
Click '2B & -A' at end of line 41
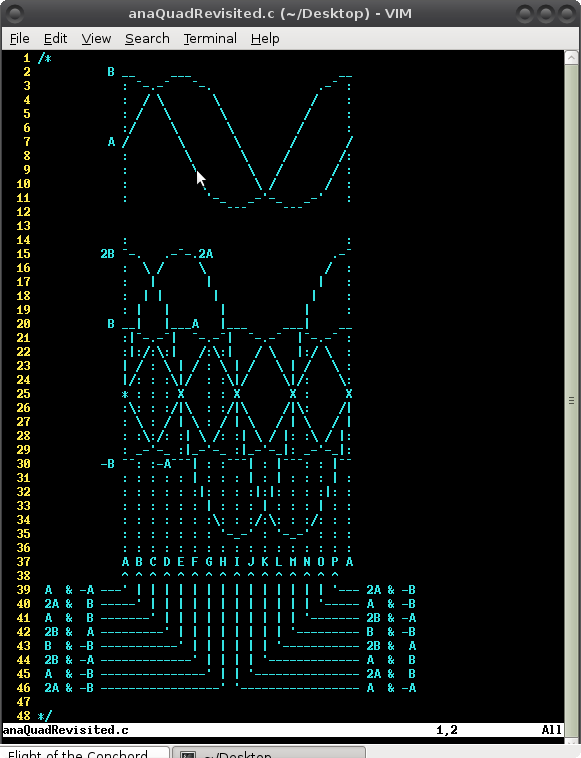coord(391,618)
